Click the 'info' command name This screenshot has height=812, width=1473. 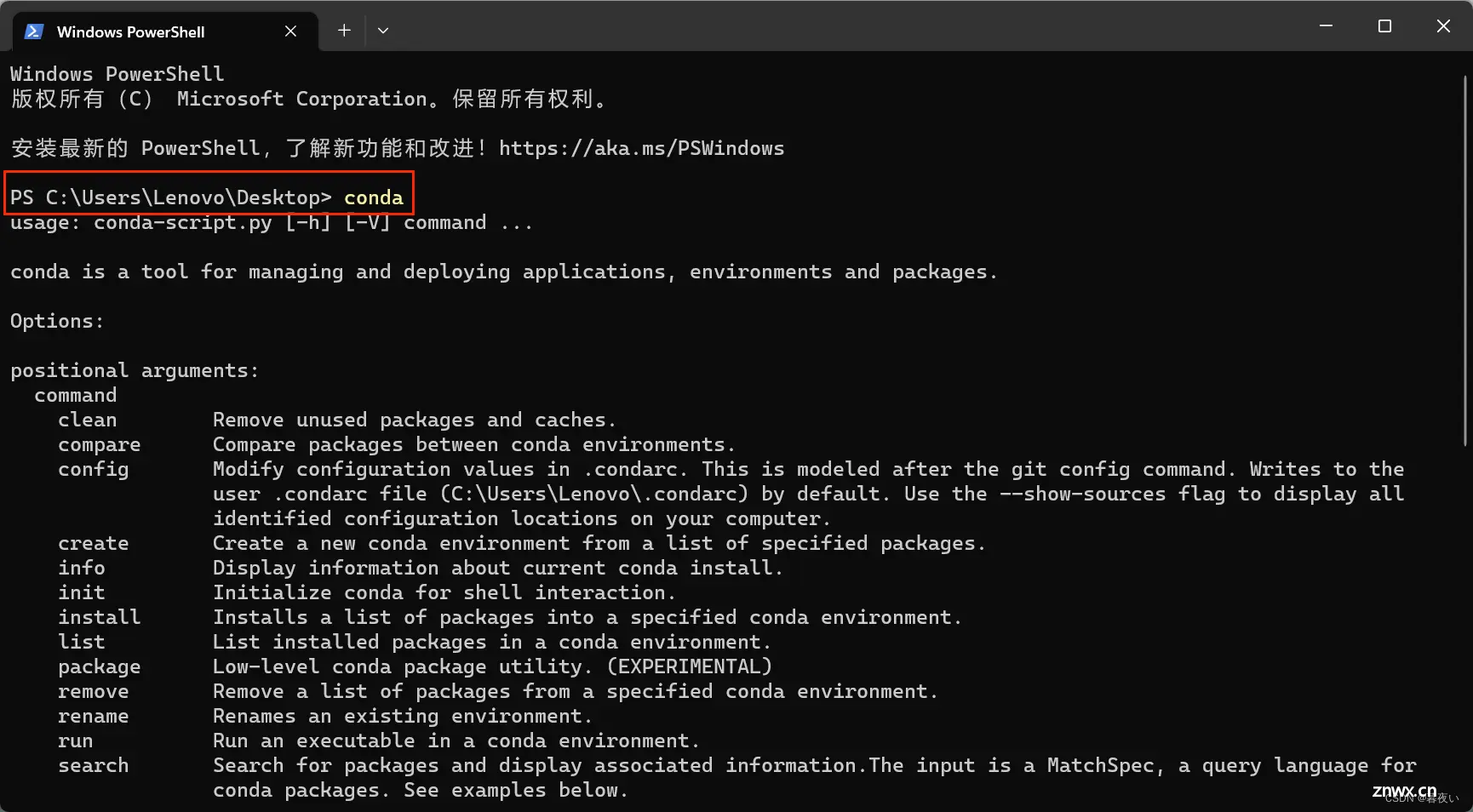(x=82, y=568)
